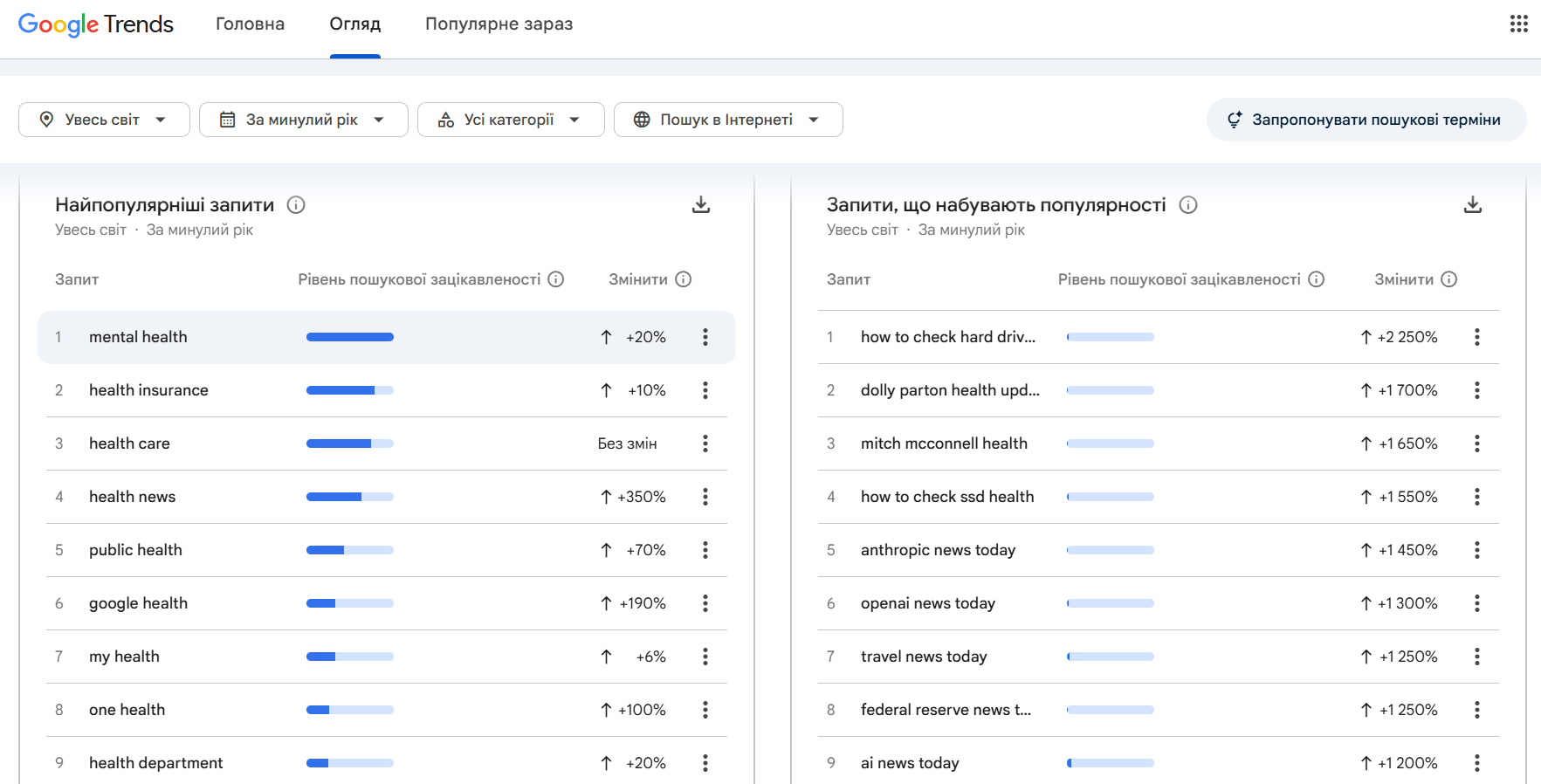Click the left Запит column header
The image size is (1541, 784).
(77, 279)
